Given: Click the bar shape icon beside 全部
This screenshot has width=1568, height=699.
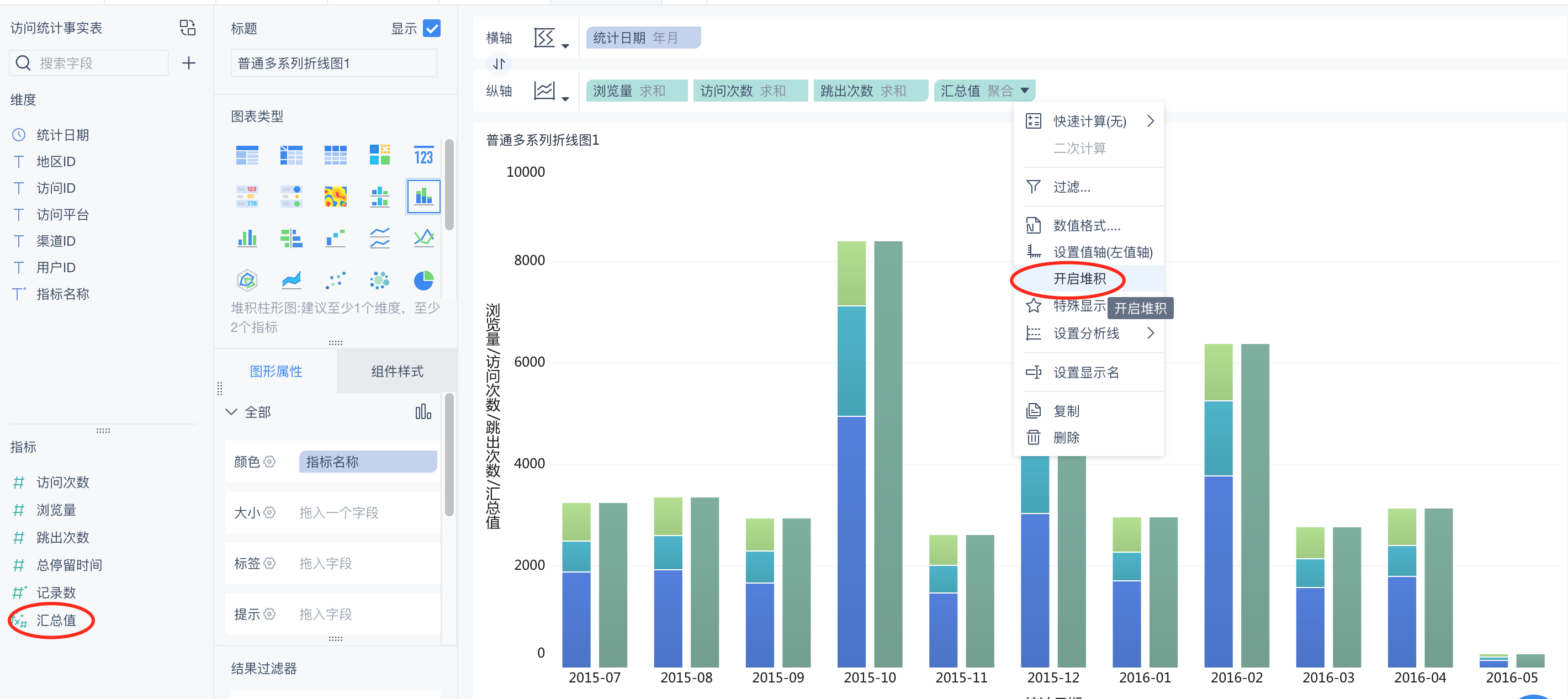Looking at the screenshot, I should pos(423,412).
